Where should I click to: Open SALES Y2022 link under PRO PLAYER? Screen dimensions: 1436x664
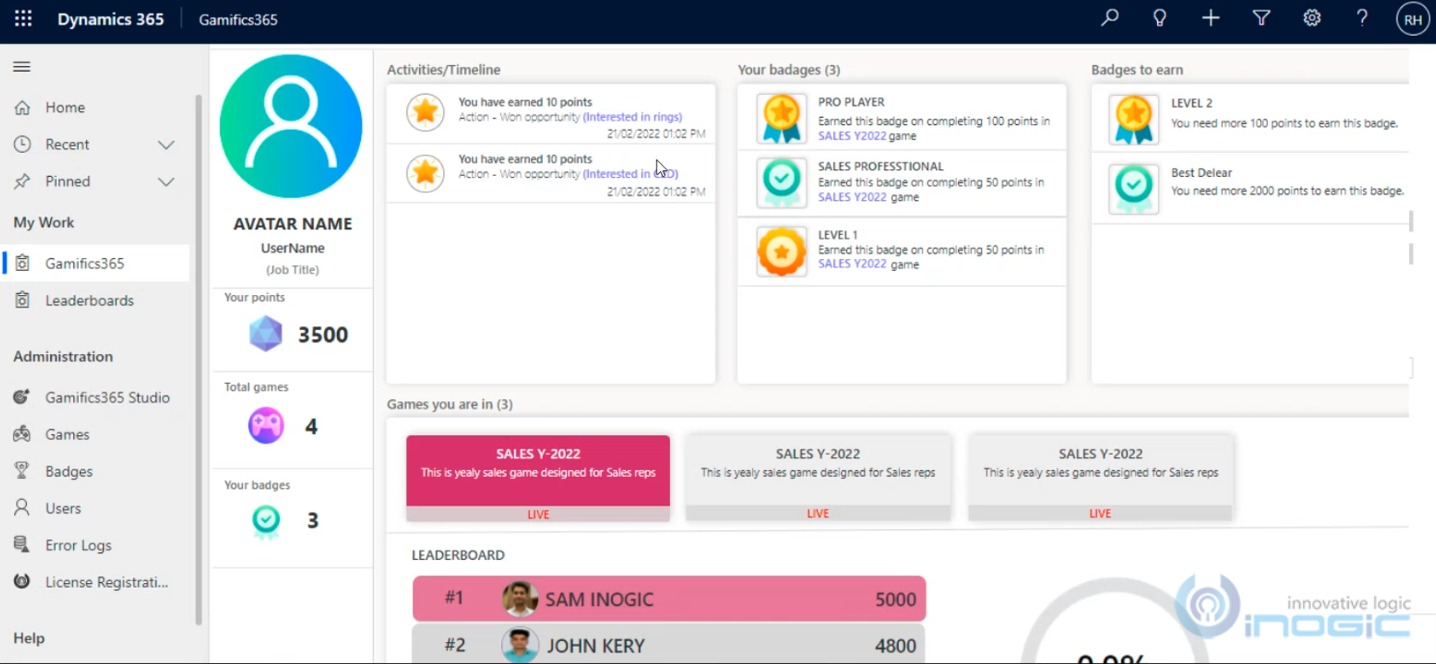(852, 135)
